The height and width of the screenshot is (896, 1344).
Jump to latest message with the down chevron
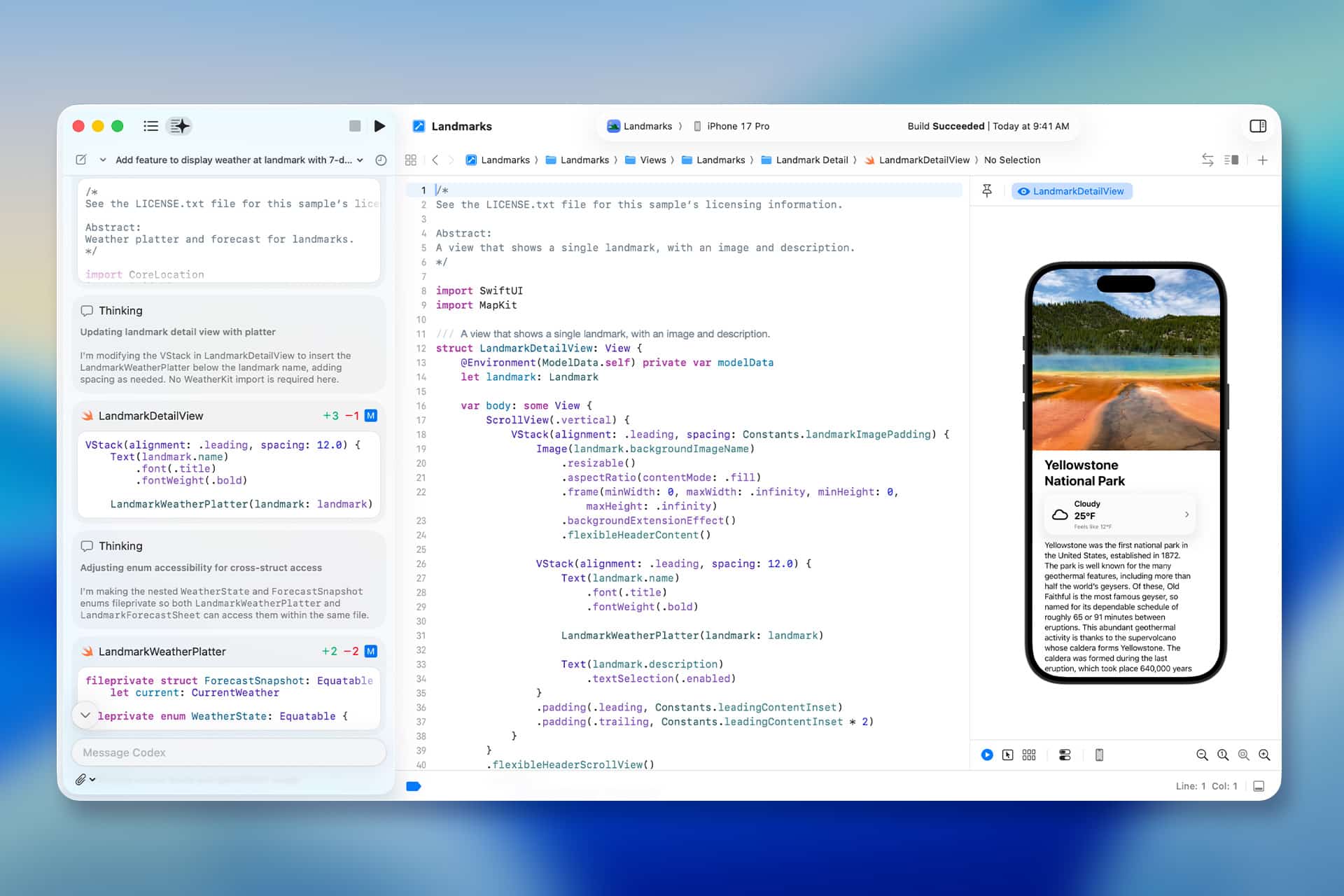(85, 715)
